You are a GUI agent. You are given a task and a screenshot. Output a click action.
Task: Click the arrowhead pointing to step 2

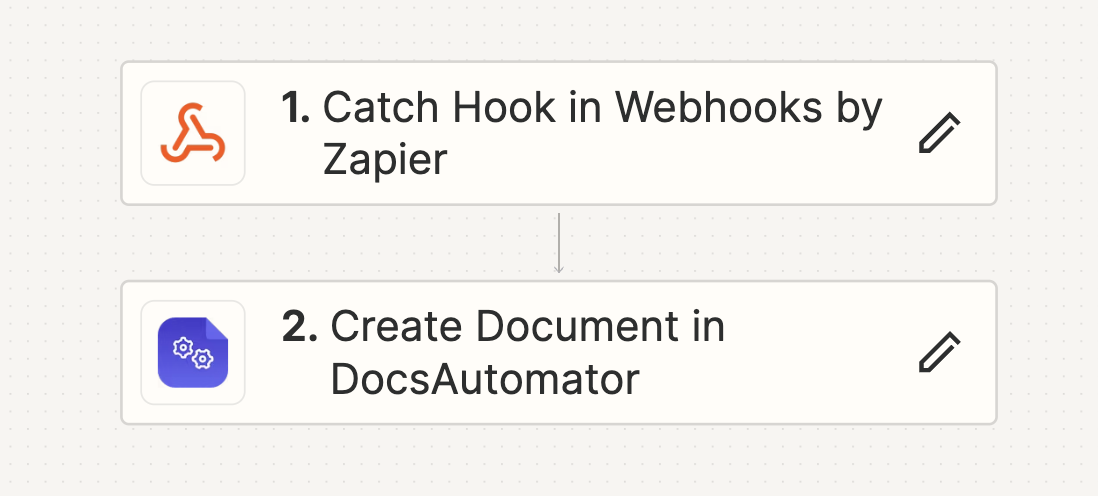tap(558, 268)
